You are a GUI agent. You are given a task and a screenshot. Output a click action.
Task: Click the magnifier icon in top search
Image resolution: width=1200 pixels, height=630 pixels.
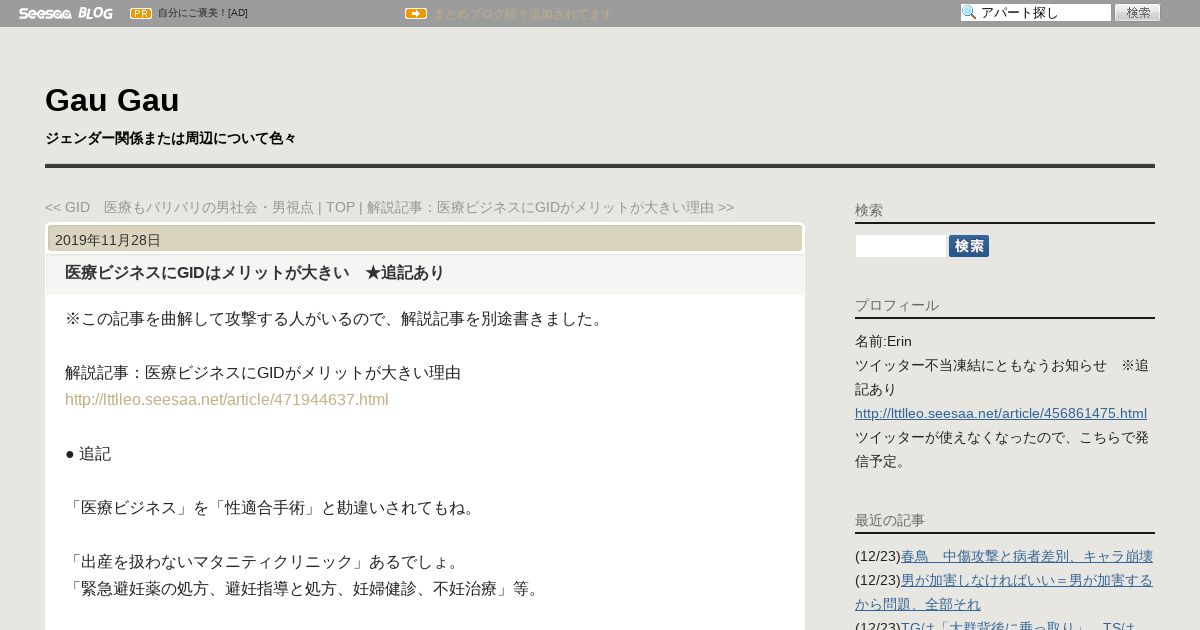coord(969,12)
